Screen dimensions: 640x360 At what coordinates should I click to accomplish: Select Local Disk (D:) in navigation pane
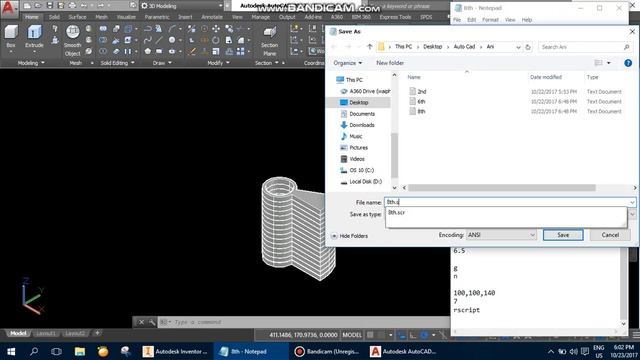point(365,181)
